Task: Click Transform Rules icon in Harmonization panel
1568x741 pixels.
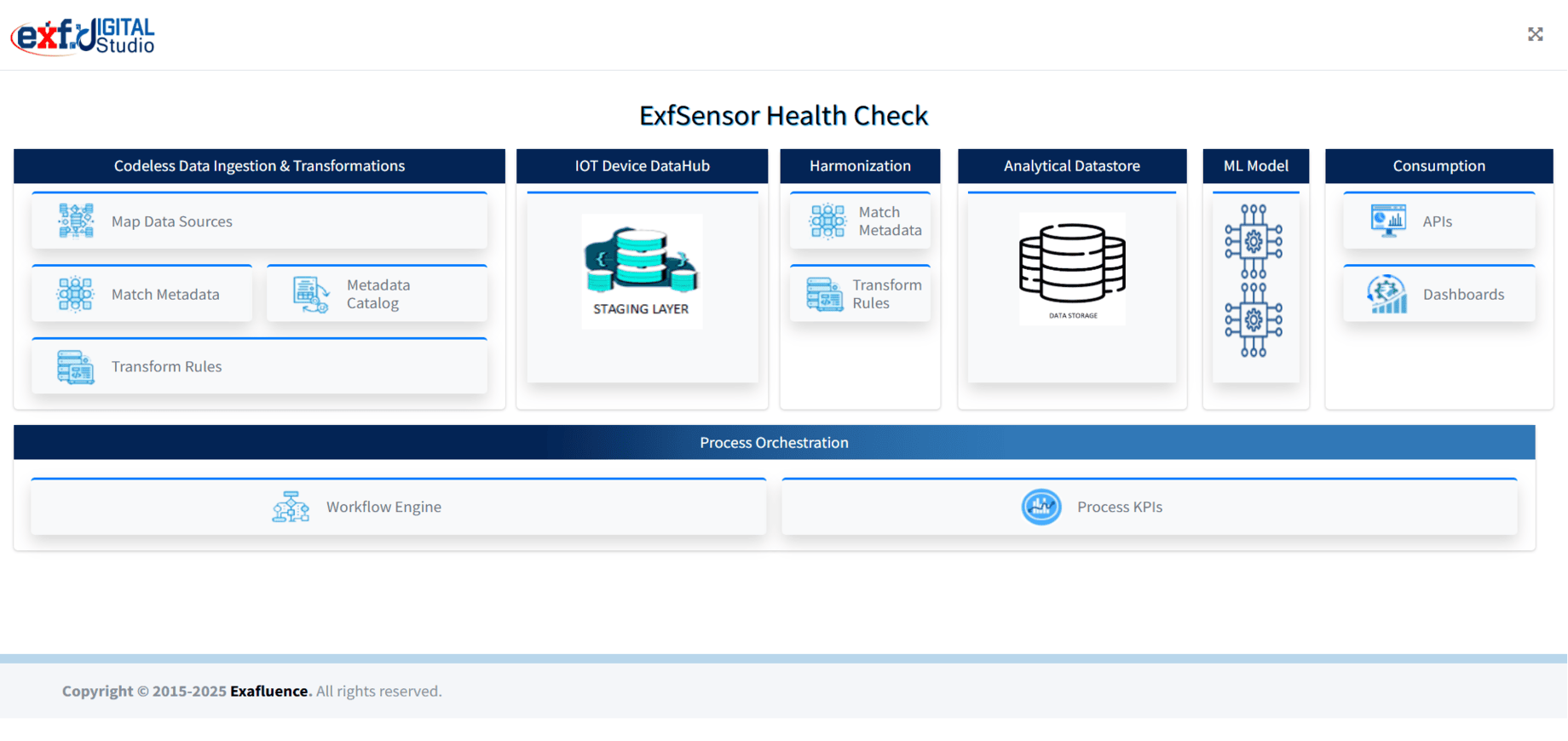Action: (x=824, y=295)
